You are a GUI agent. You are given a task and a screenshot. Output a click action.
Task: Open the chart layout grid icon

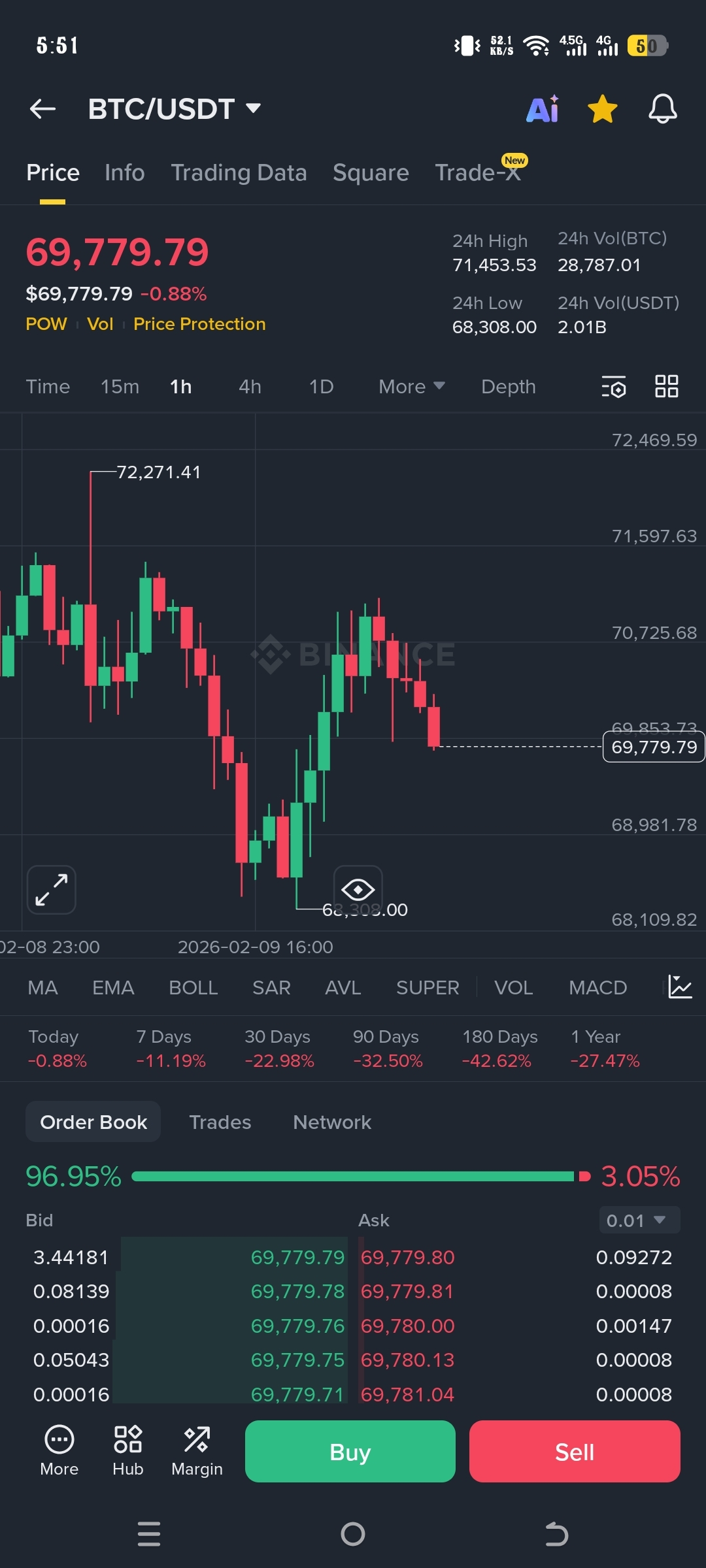pos(667,386)
